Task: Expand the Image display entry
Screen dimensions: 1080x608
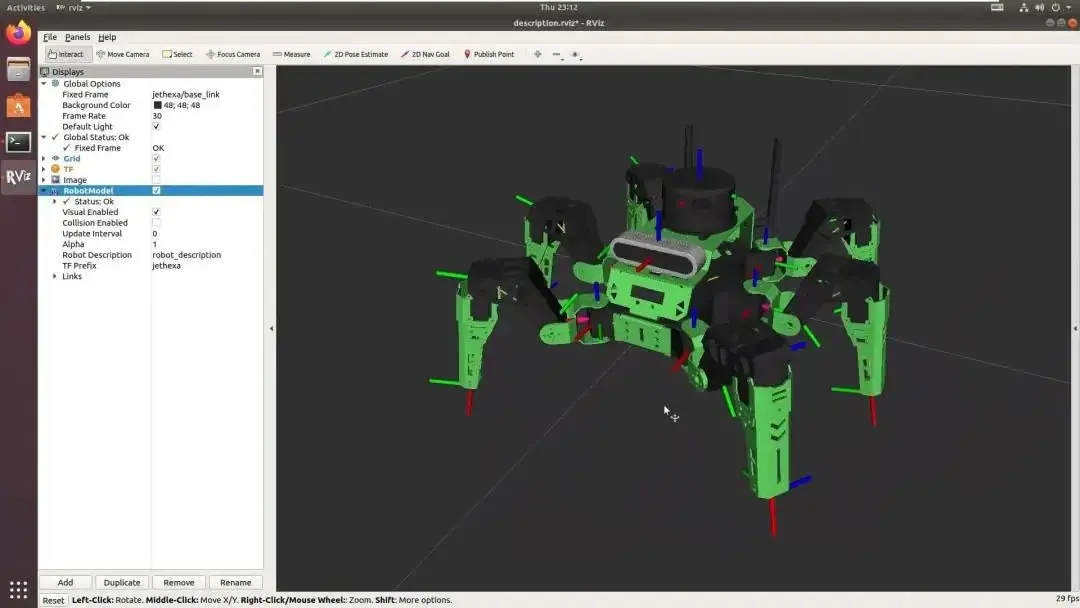Action: click(x=44, y=180)
